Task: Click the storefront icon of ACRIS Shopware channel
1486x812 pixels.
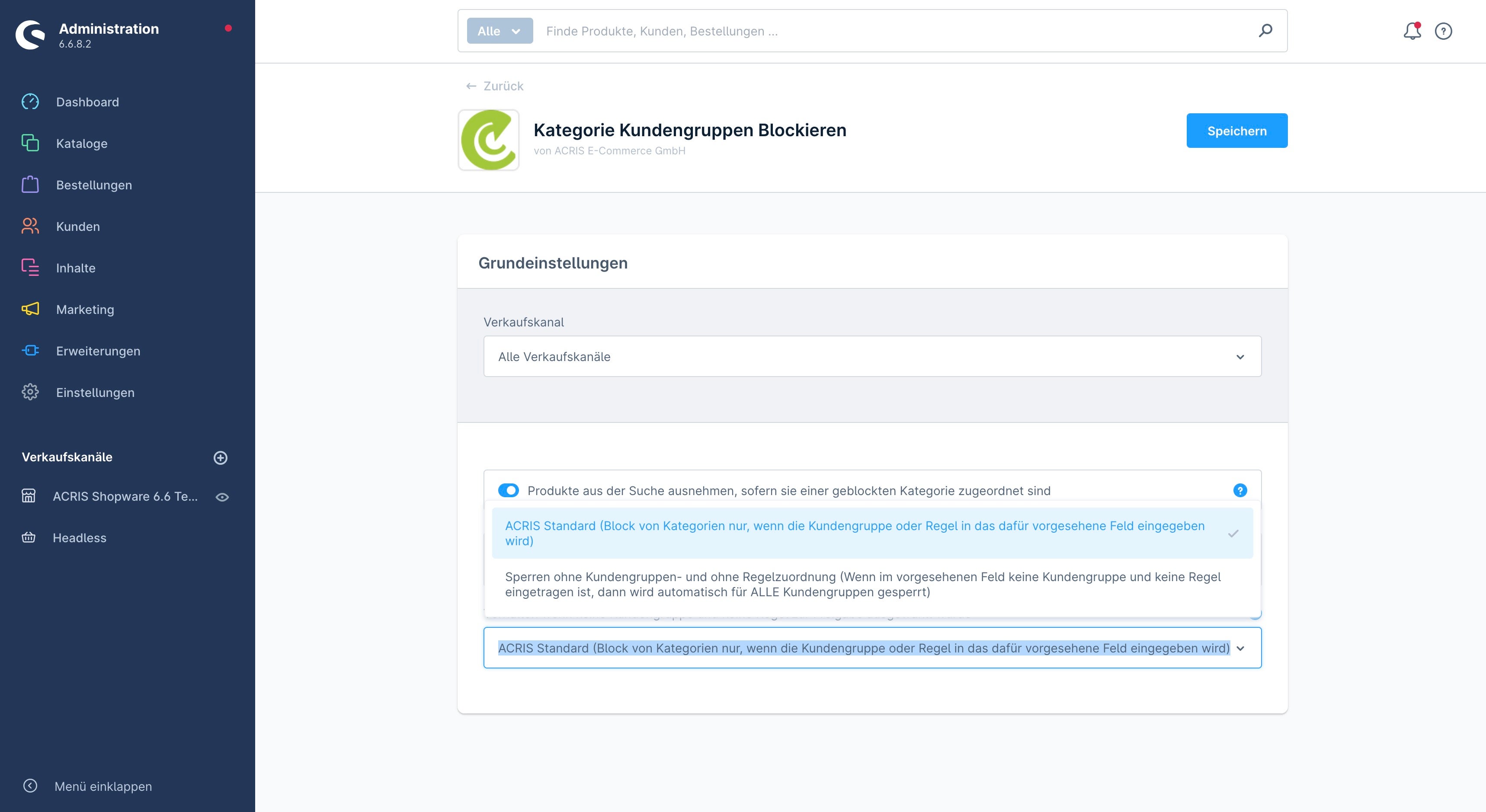Action: [x=28, y=496]
